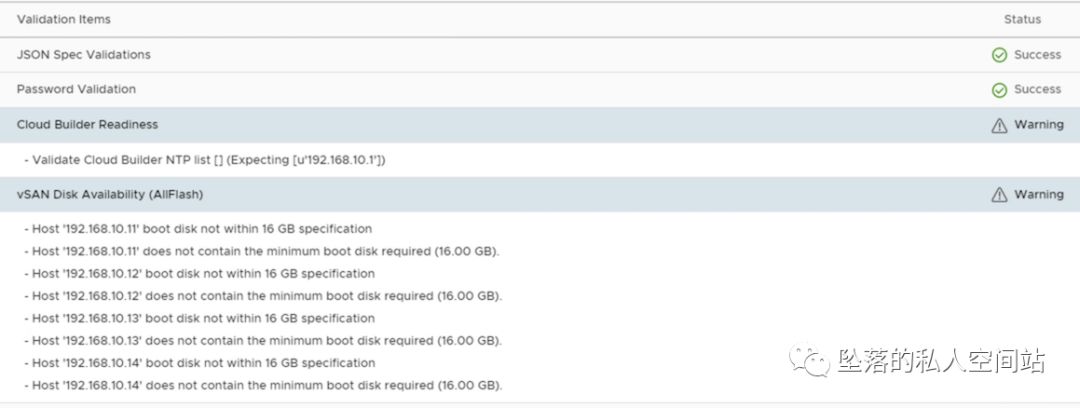This screenshot has width=1080, height=408.
Task: Click the Warning triangle for vSAN Disk Availability
Action: [999, 195]
